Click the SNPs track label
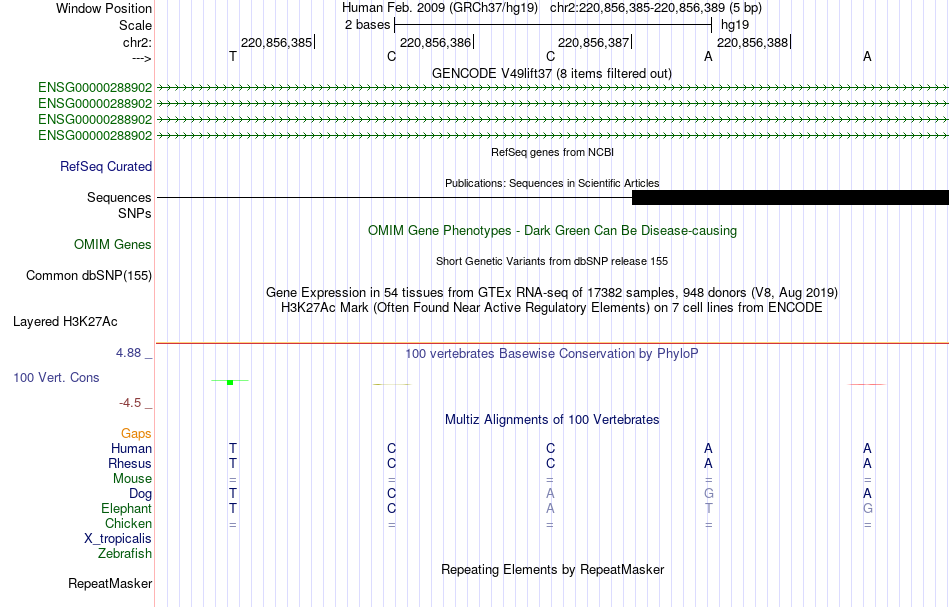The image size is (950, 607). (135, 213)
